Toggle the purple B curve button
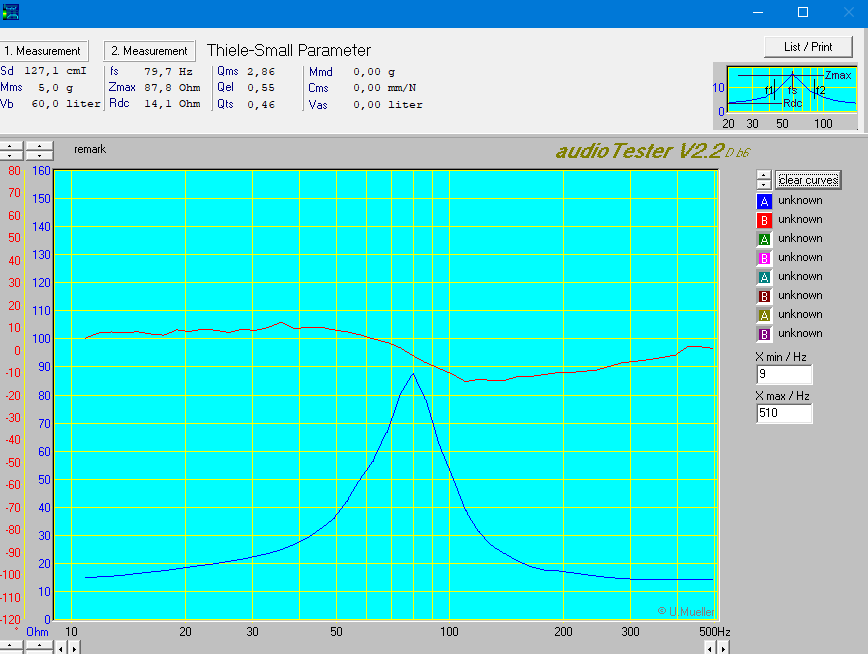The height and width of the screenshot is (654, 868). [x=764, y=334]
